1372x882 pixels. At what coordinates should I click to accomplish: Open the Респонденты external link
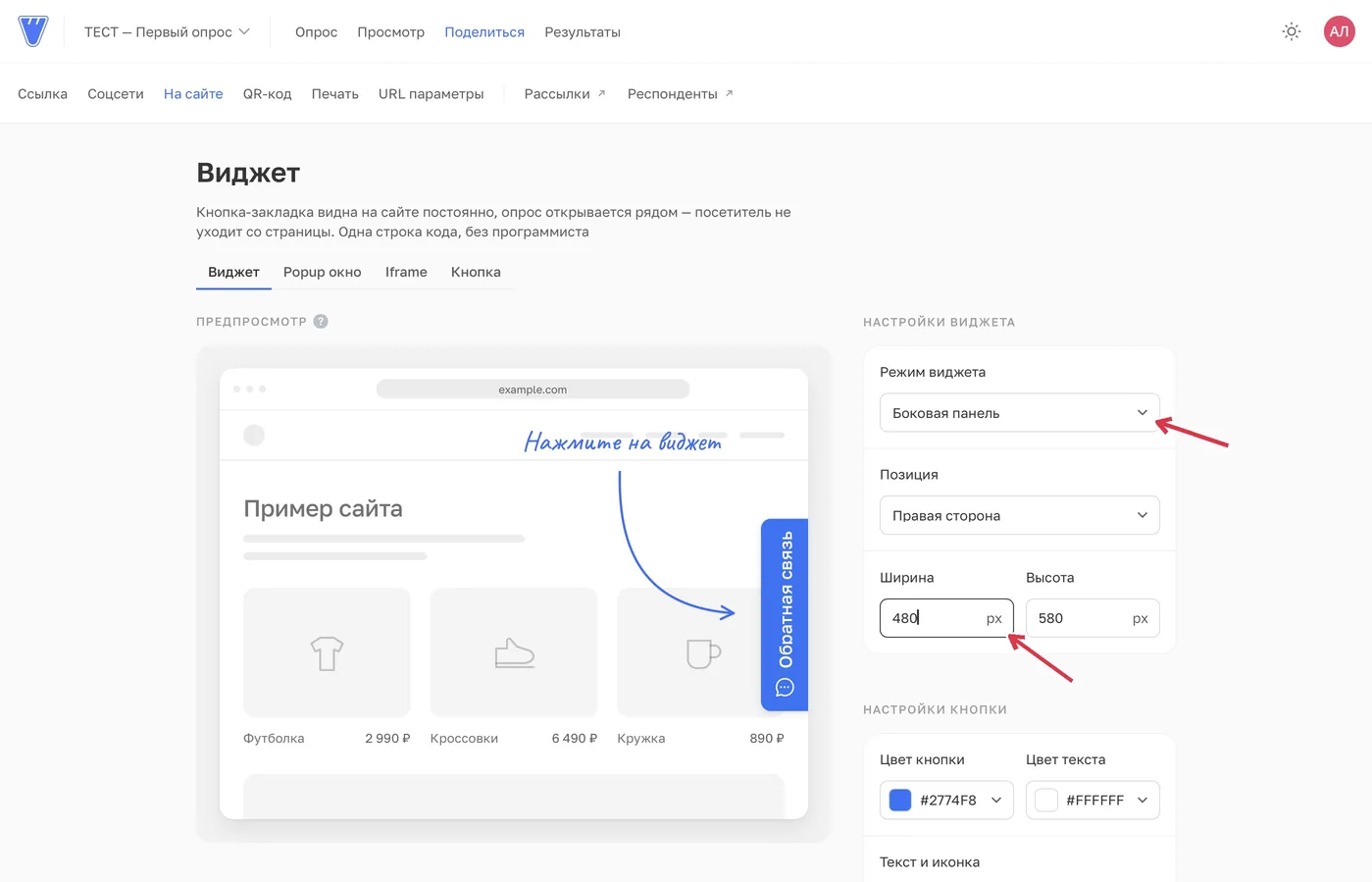click(x=681, y=94)
